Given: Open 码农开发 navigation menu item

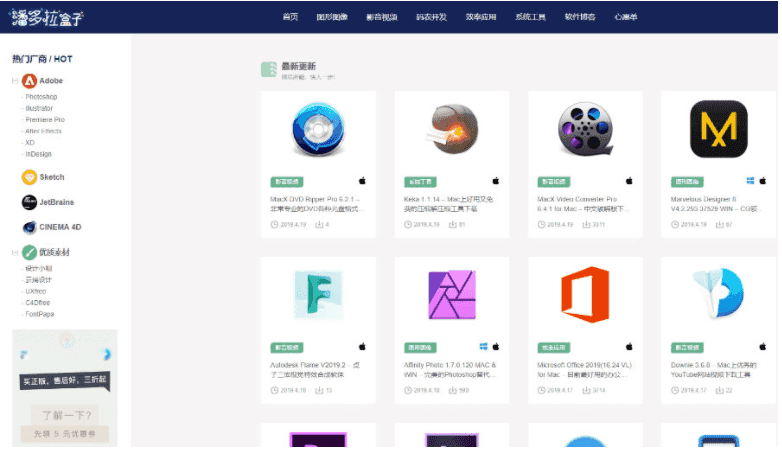Looking at the screenshot, I should [431, 17].
